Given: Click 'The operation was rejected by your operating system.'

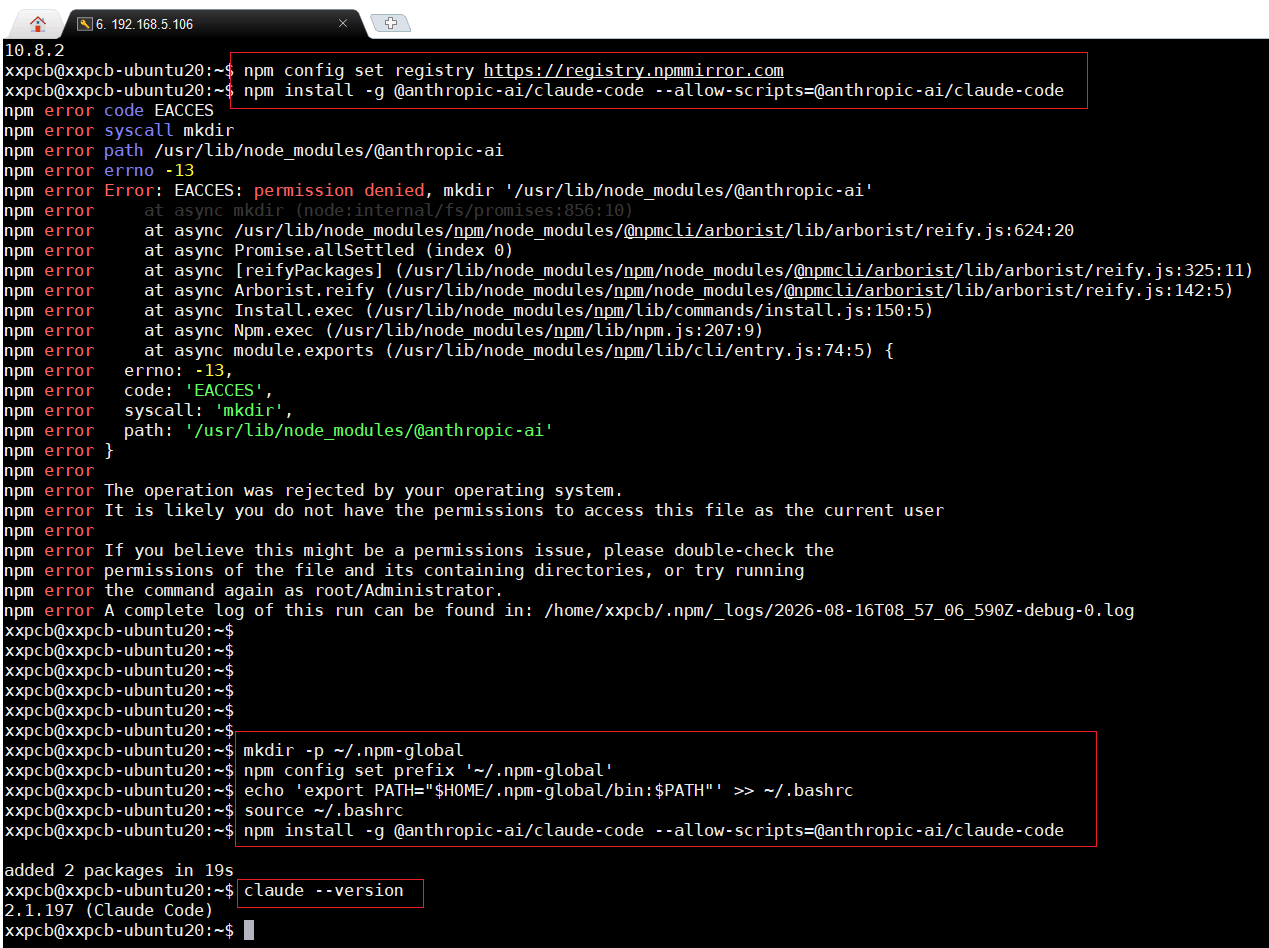Looking at the screenshot, I should pos(364,490).
